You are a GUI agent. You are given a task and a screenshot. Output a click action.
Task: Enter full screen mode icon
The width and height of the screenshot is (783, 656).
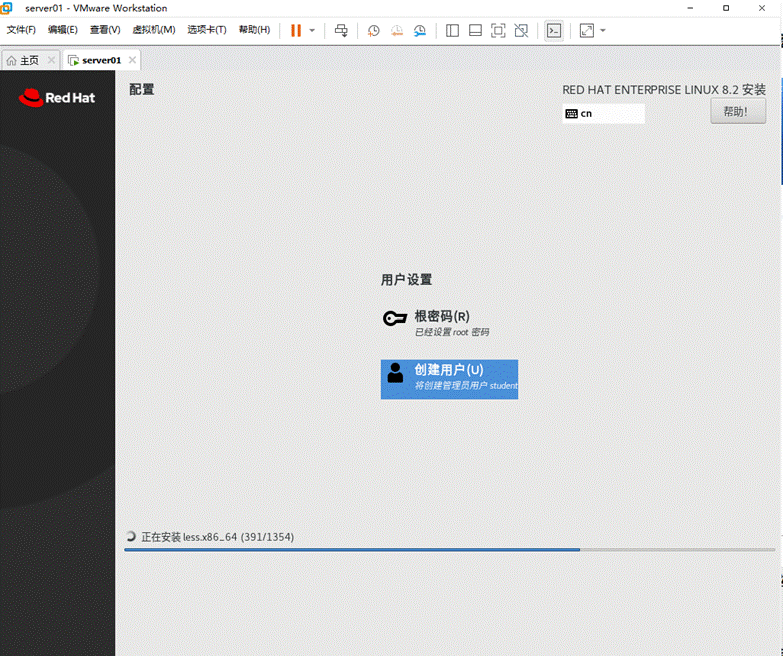[498, 30]
